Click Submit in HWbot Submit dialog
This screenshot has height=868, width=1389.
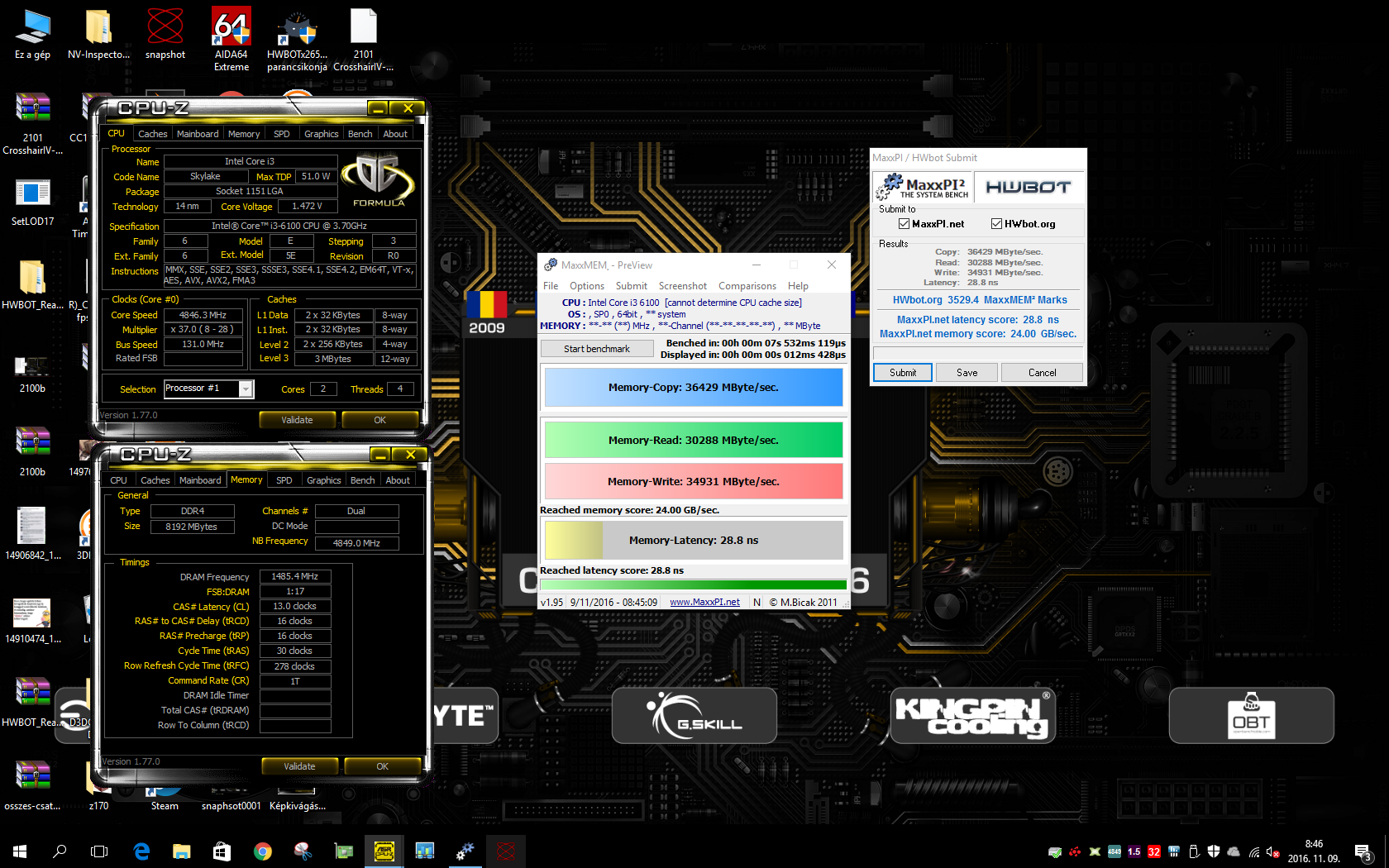[x=903, y=373]
